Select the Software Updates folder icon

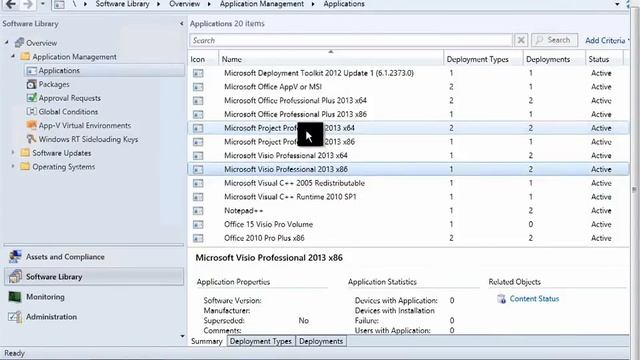coord(25,153)
